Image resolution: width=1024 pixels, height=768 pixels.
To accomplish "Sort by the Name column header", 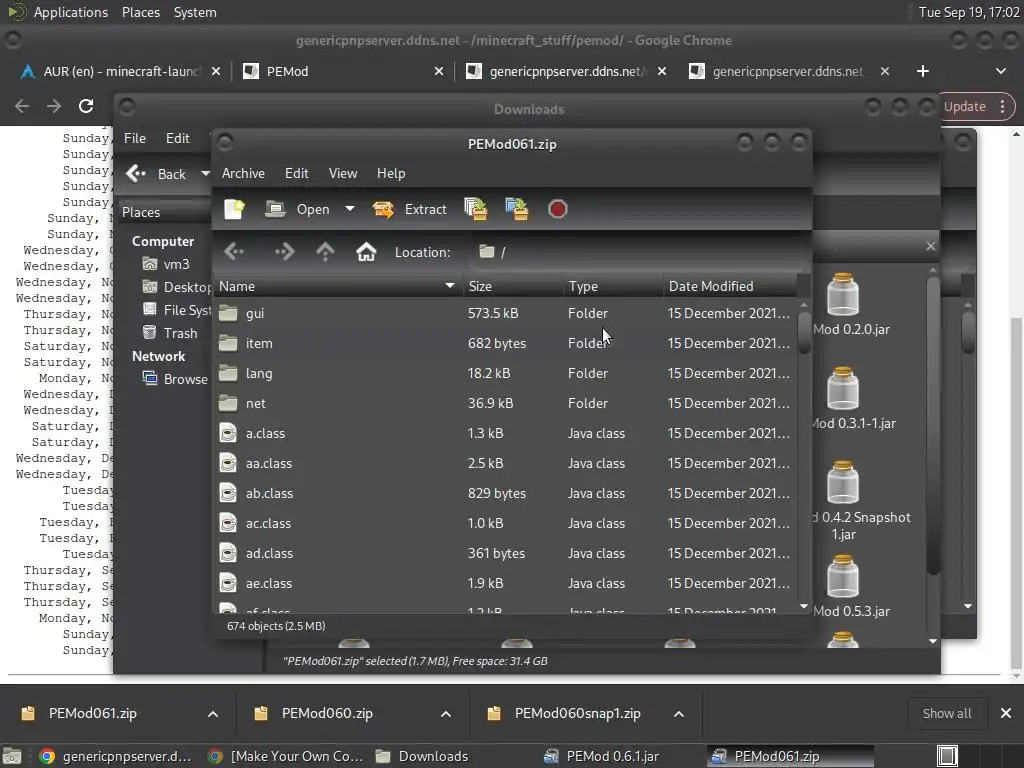I will pyautogui.click(x=338, y=286).
